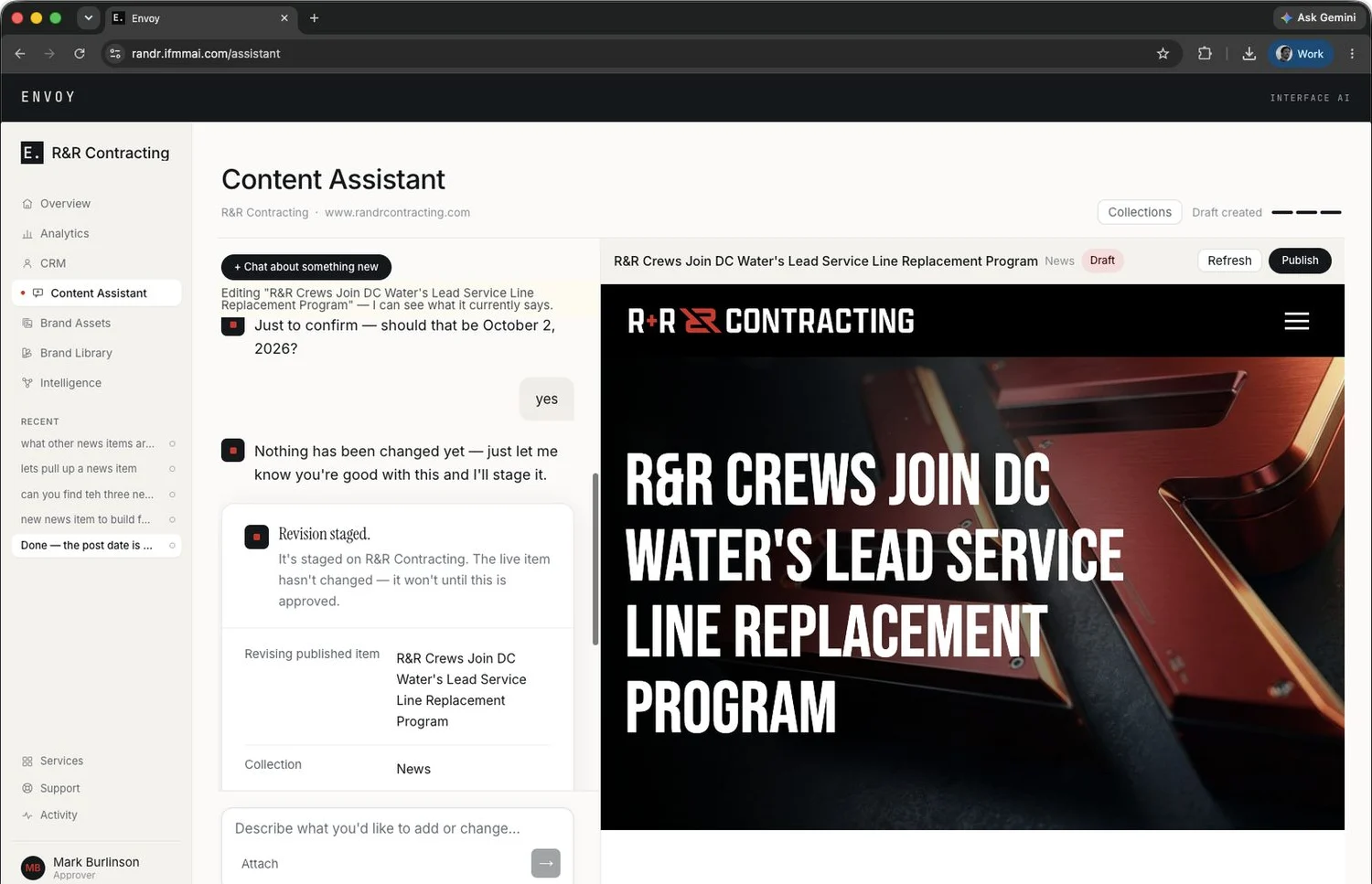
Task: Open recent chat 'new news item to build f...'
Action: click(96, 519)
